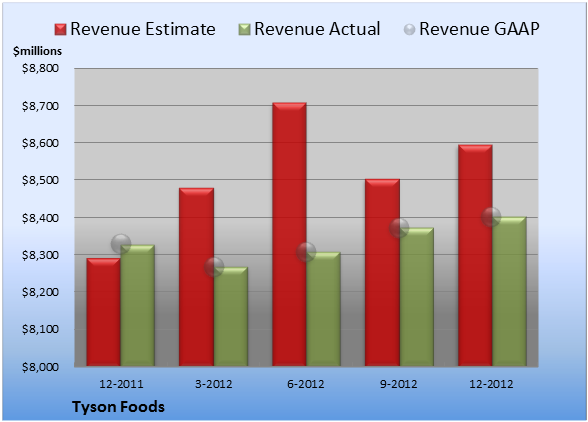588x422 pixels.
Task: Click the red Revenue Estimate legend swatch
Action: [60, 30]
